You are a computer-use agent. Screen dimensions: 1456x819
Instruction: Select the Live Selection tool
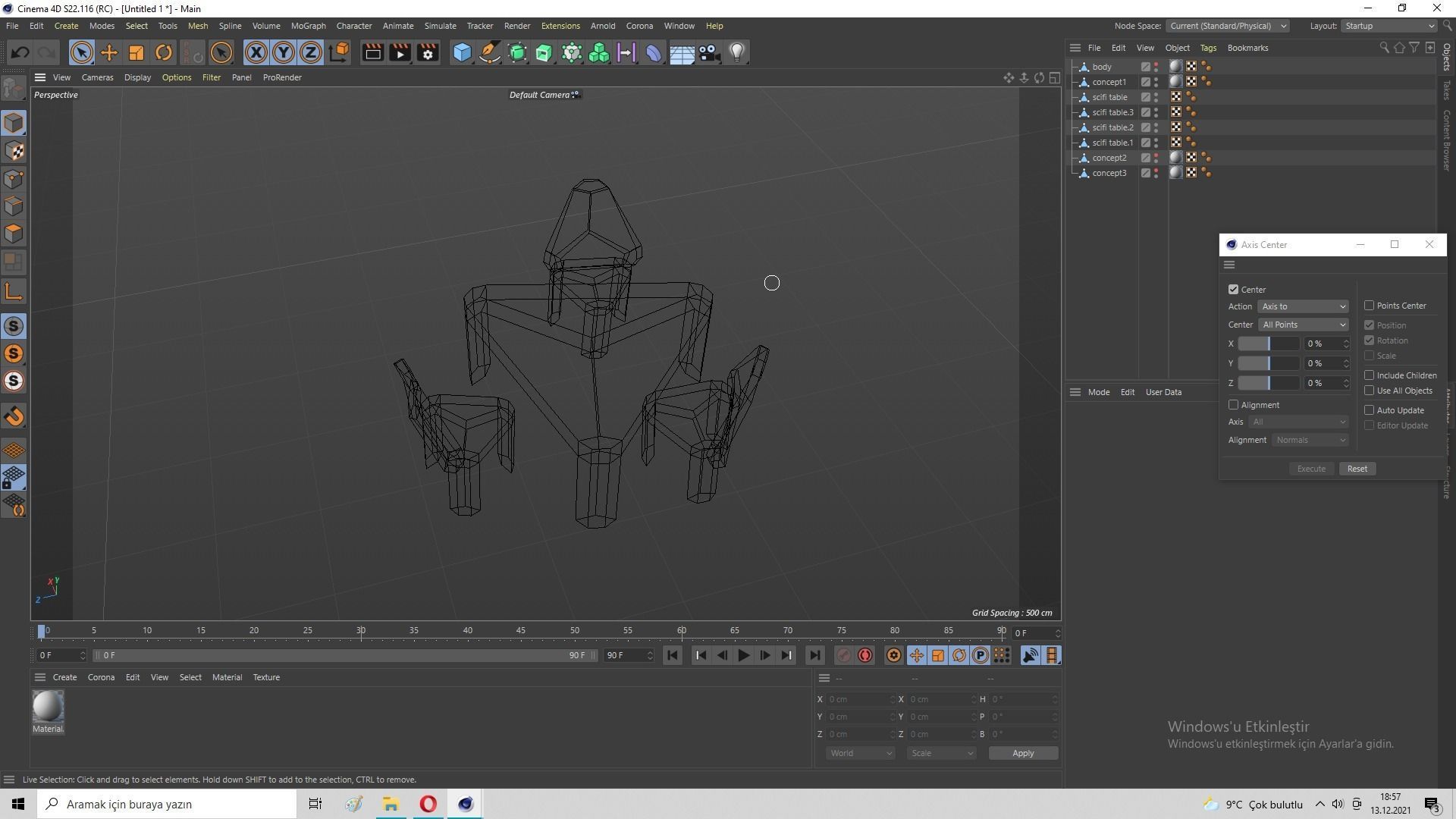[x=81, y=52]
